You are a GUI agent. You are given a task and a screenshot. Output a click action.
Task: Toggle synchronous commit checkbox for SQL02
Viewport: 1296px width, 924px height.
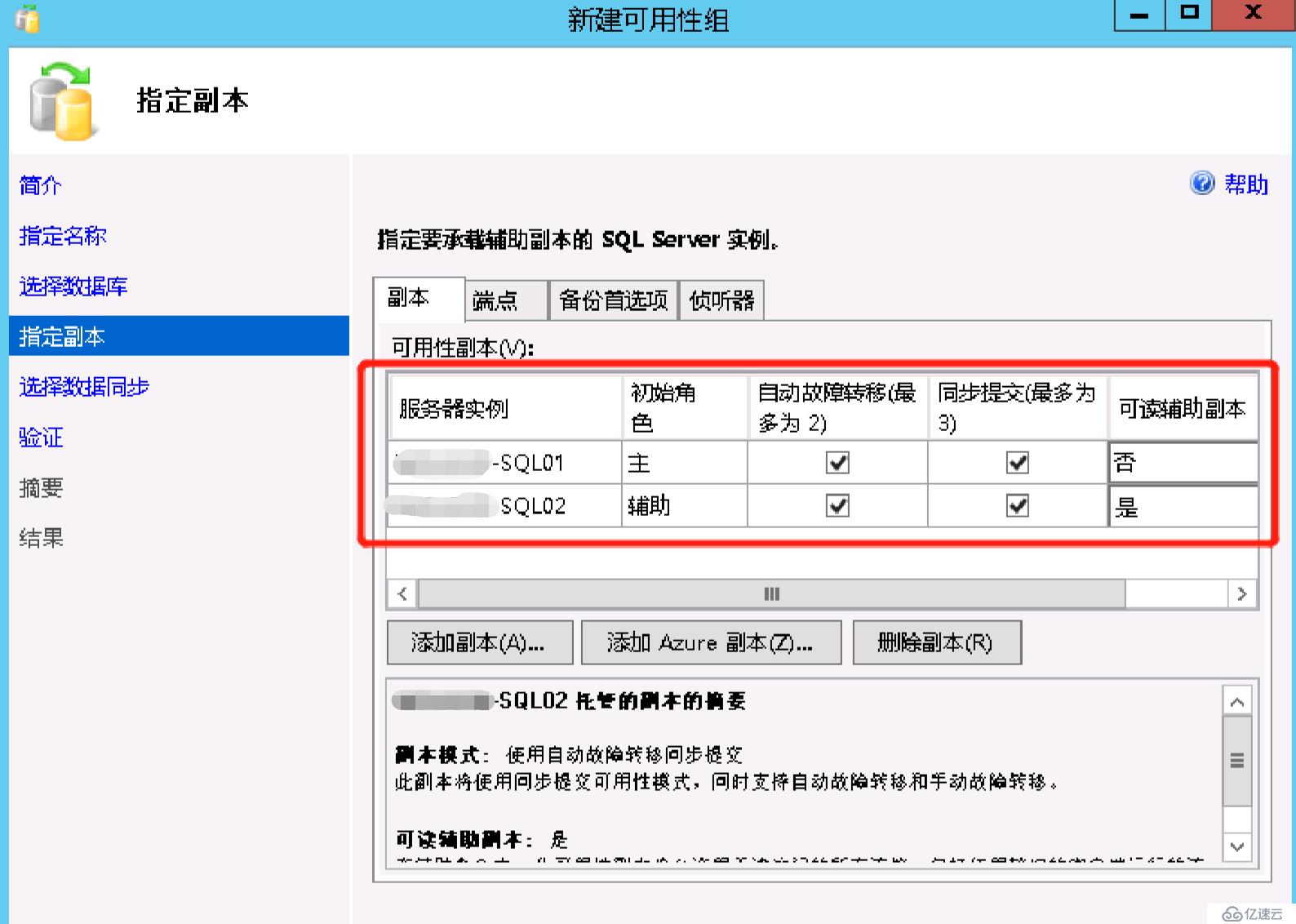[x=1017, y=506]
